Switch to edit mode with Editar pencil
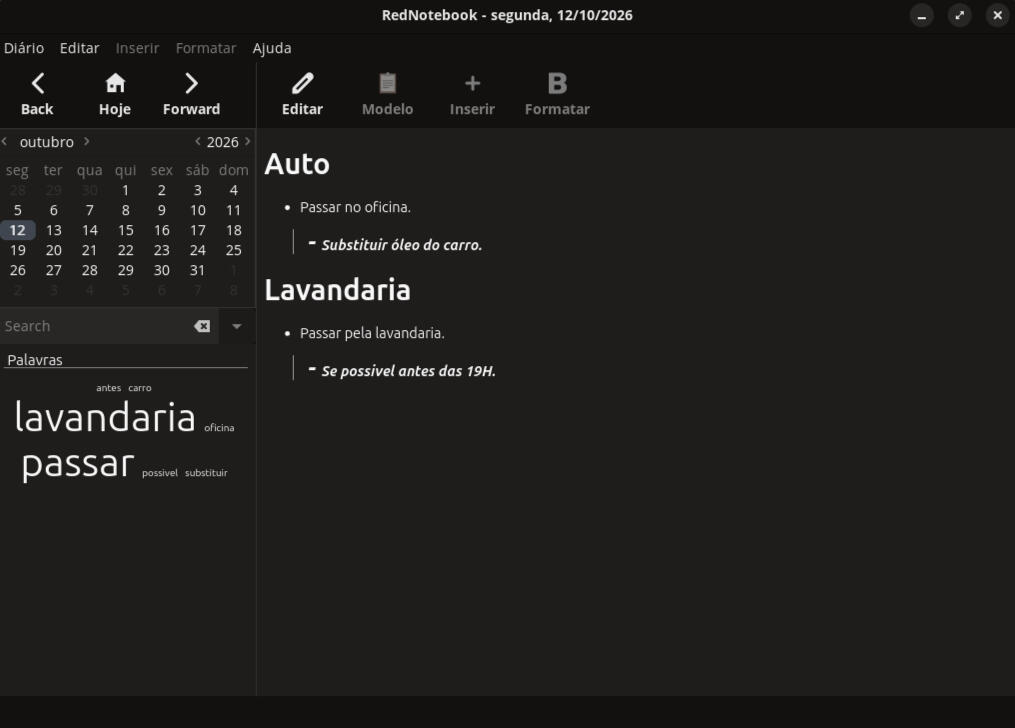1015x728 pixels. 302,94
